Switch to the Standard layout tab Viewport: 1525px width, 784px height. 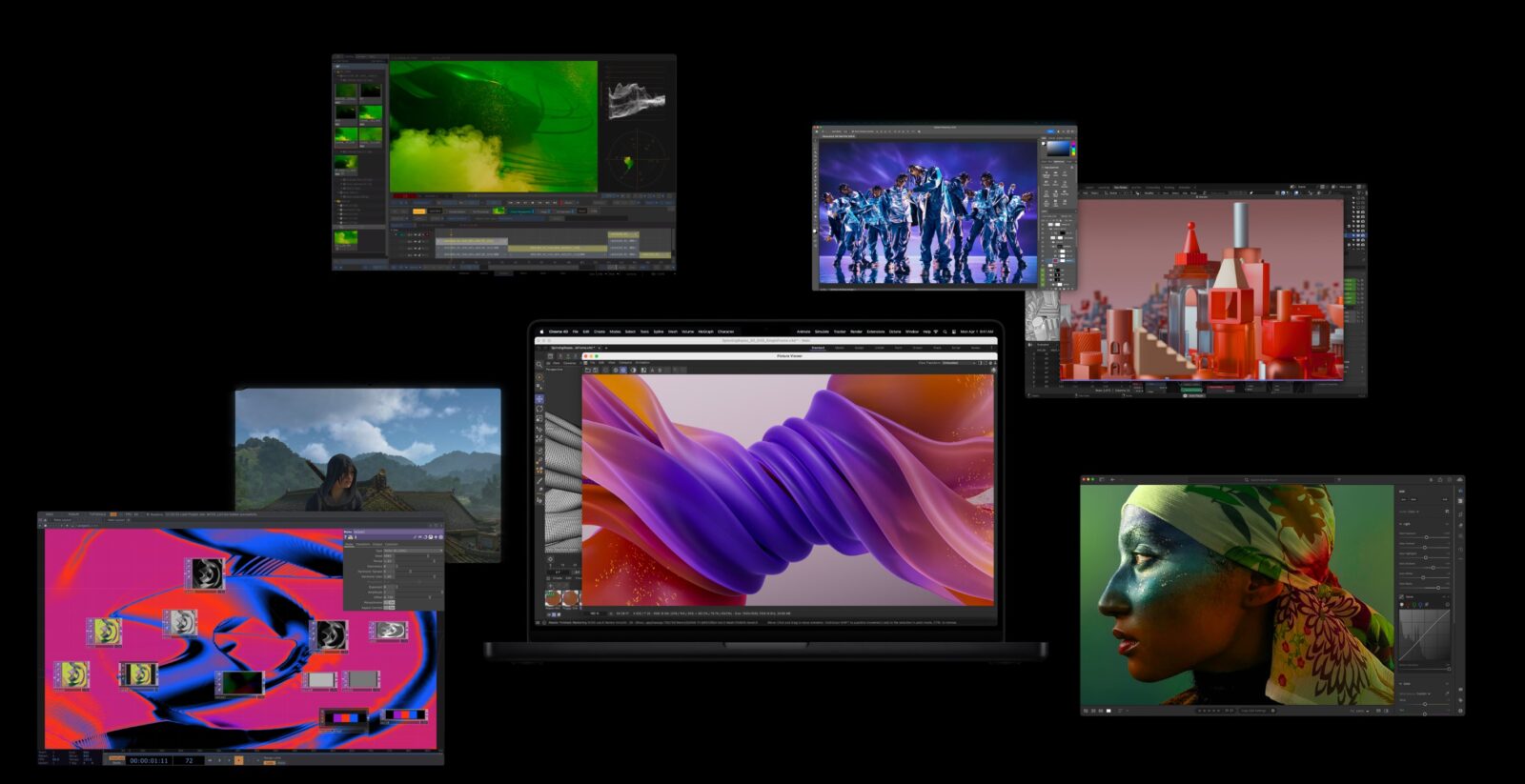click(x=818, y=348)
